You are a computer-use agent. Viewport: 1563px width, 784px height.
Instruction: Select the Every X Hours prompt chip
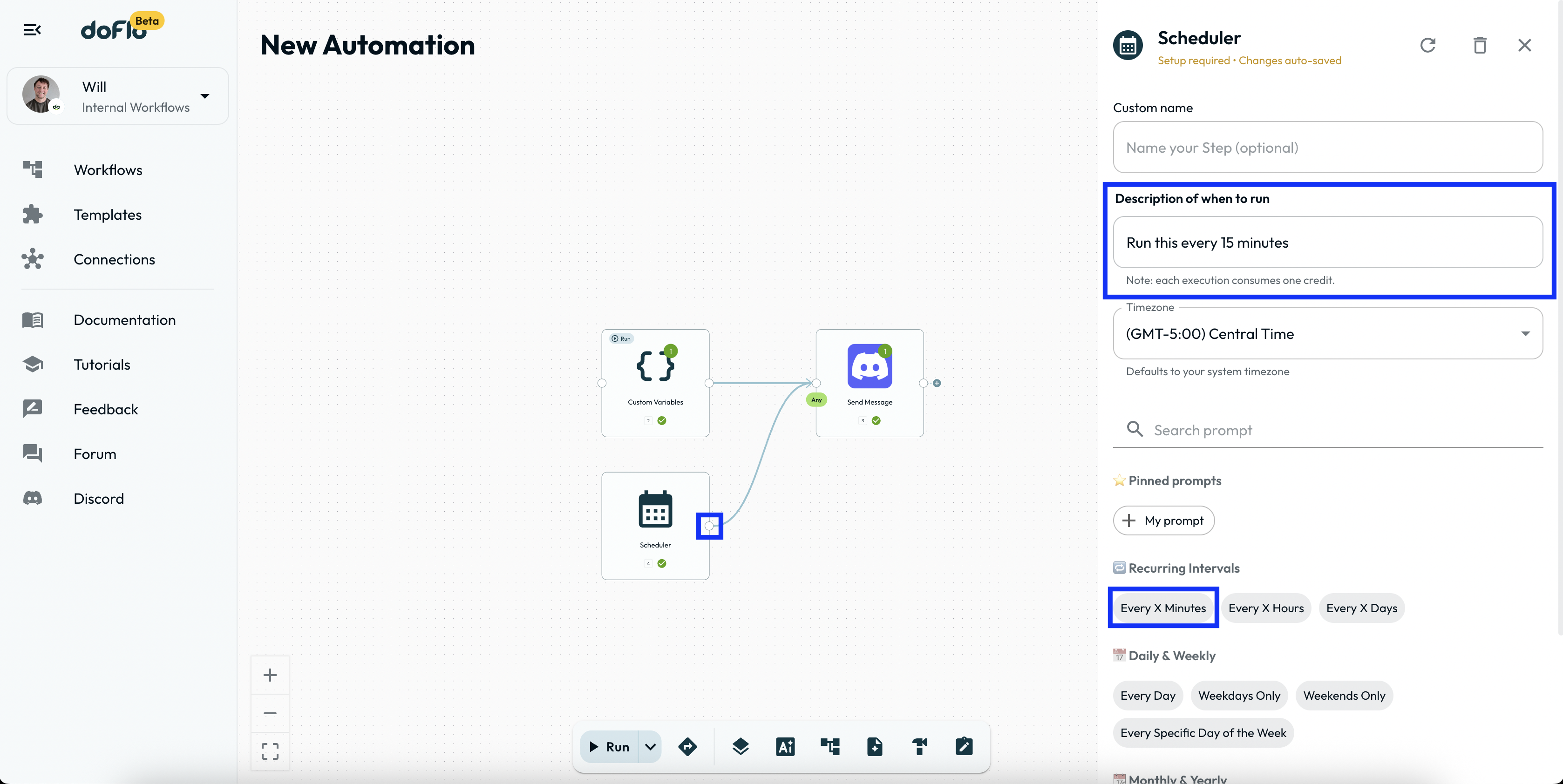(x=1266, y=608)
